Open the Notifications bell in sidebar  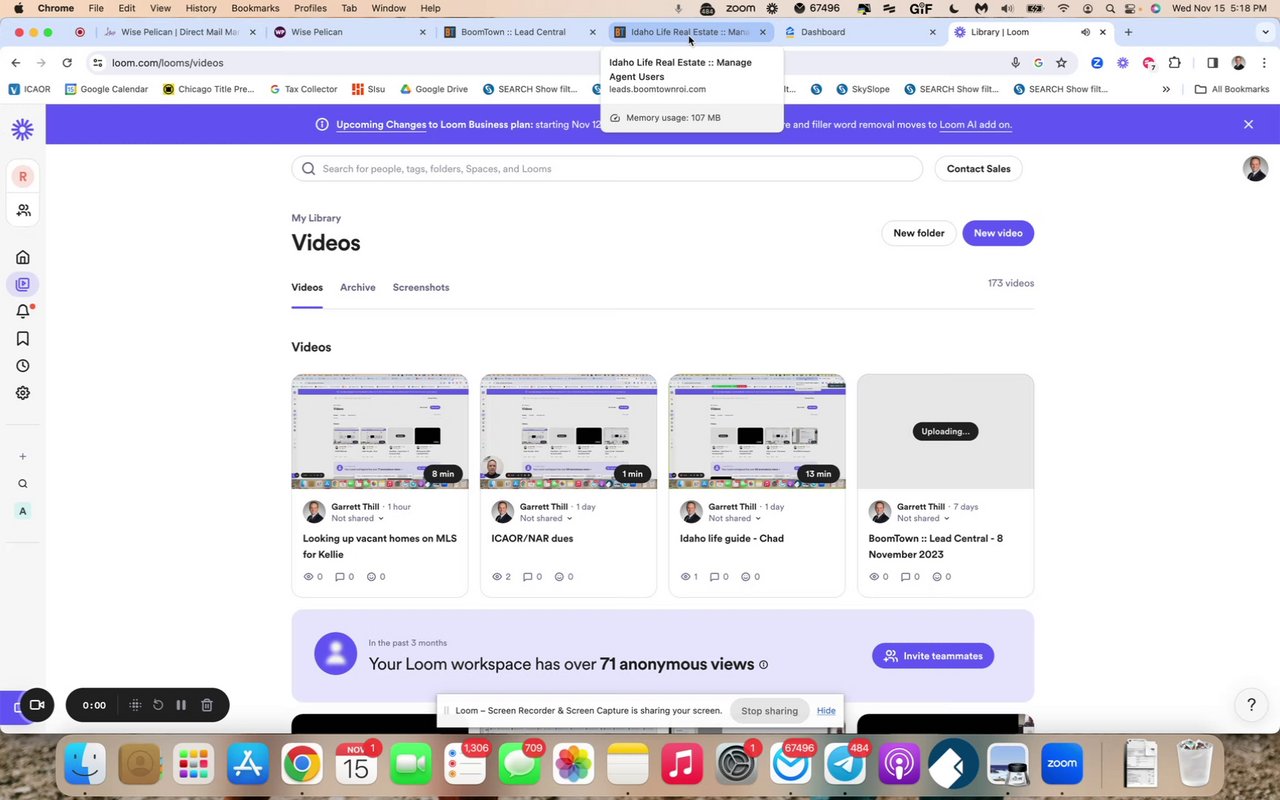point(22,311)
